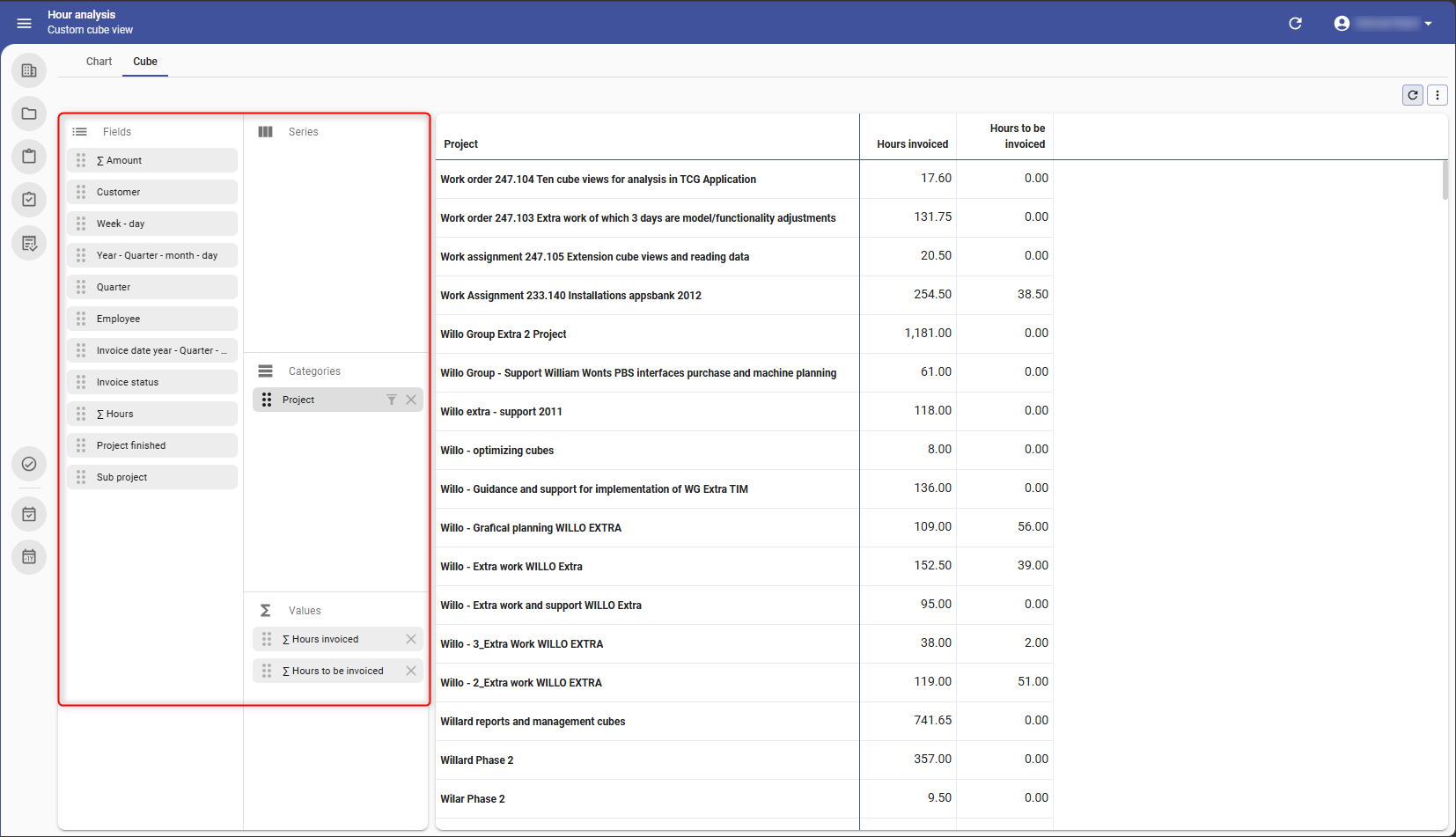Grab the drag handle of Amount field
Screen dimensions: 1456x837
tap(81, 160)
